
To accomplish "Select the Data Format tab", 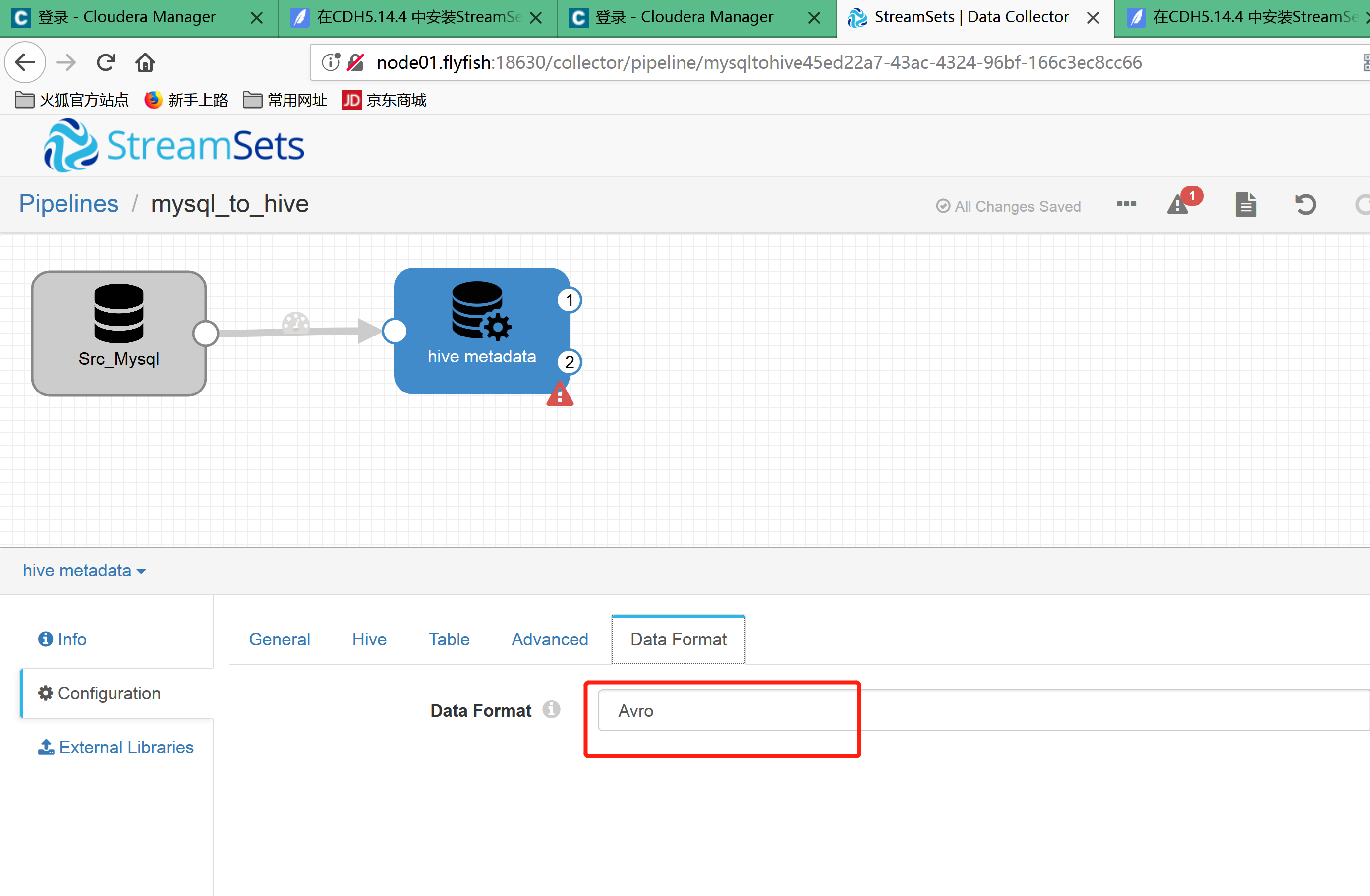I will (678, 639).
